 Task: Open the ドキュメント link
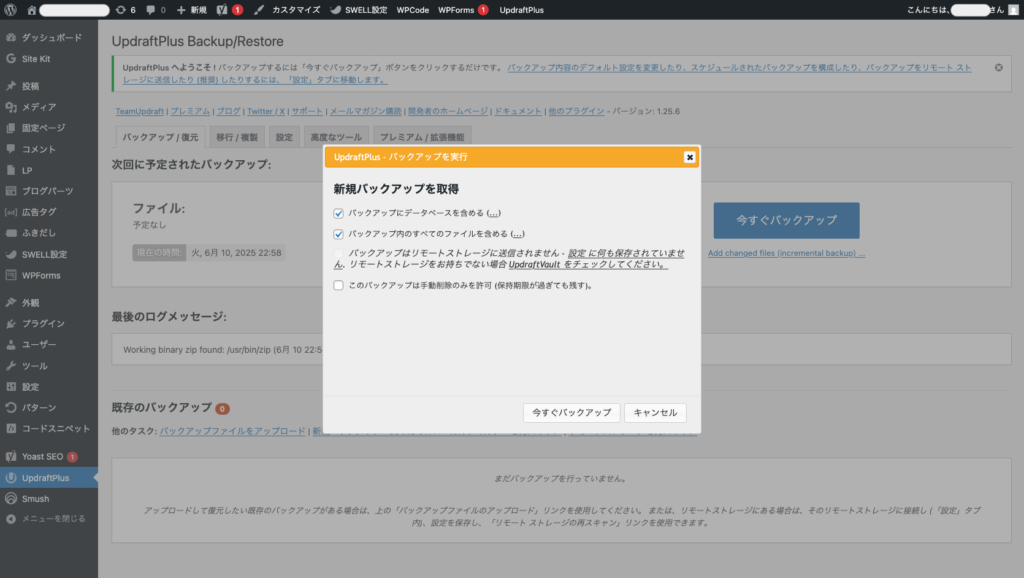pos(518,111)
